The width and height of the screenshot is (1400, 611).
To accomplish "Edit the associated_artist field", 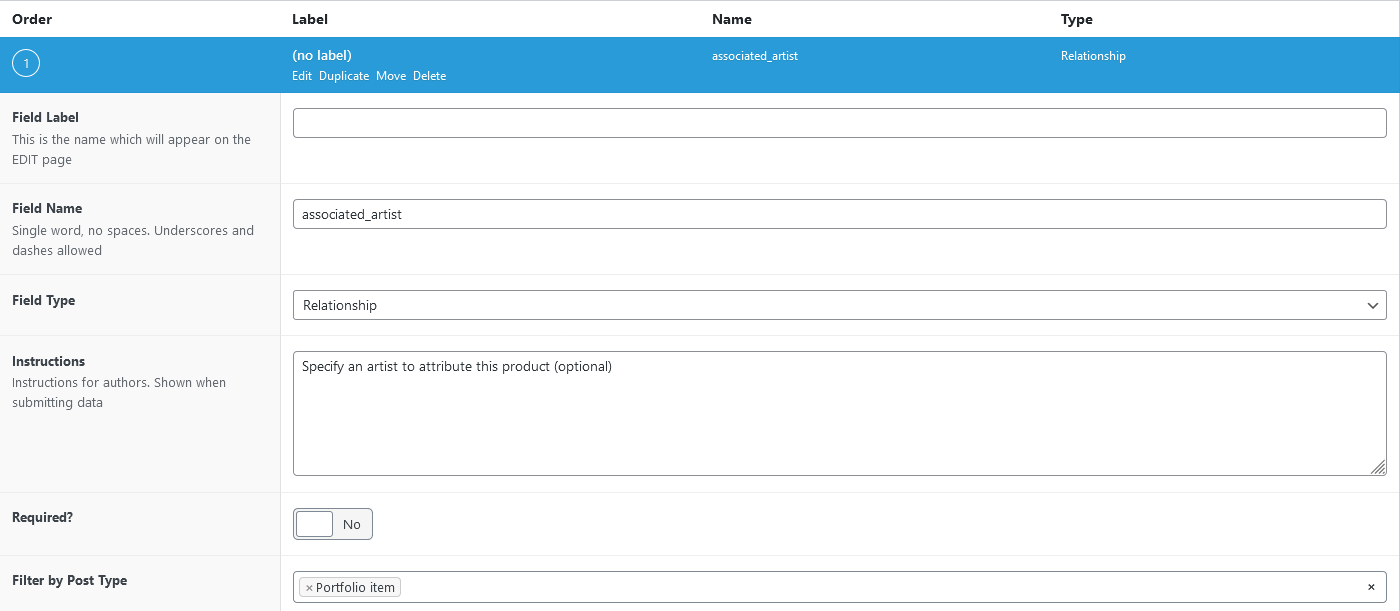I will click(301, 75).
